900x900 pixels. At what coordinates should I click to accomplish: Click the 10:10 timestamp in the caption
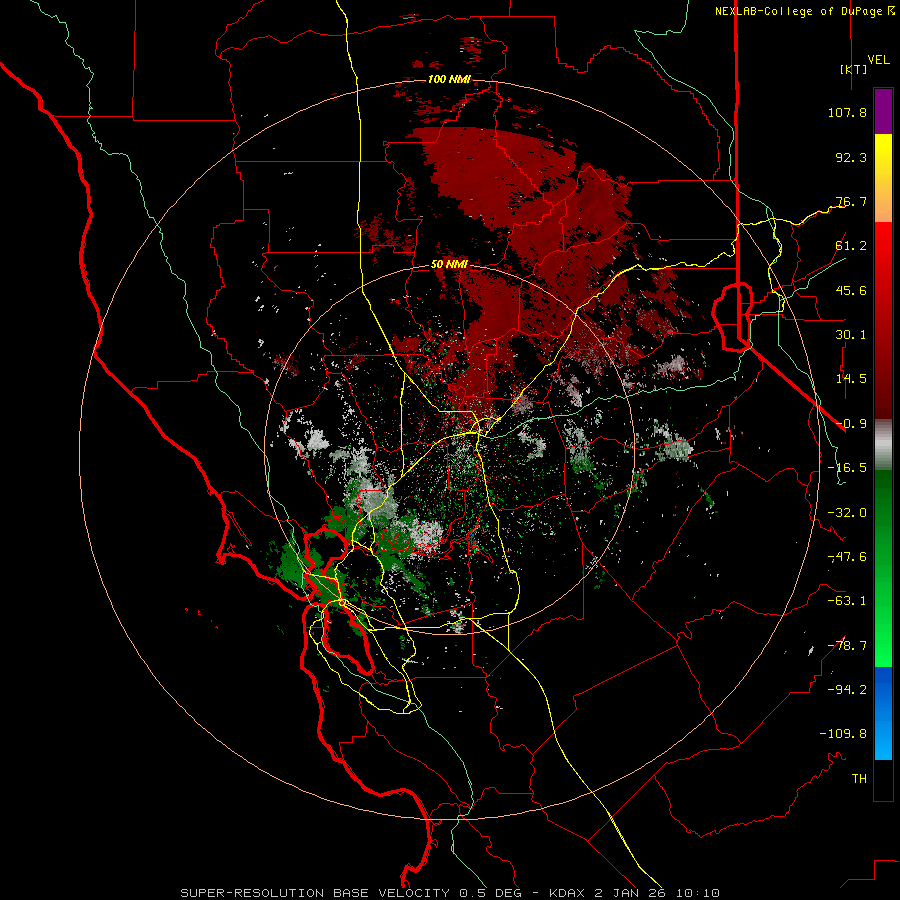click(697, 893)
